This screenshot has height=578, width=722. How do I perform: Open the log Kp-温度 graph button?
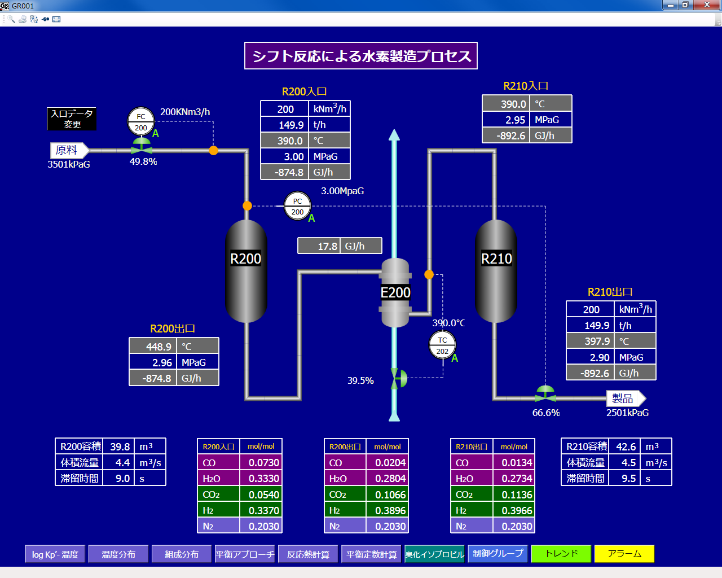click(54, 553)
